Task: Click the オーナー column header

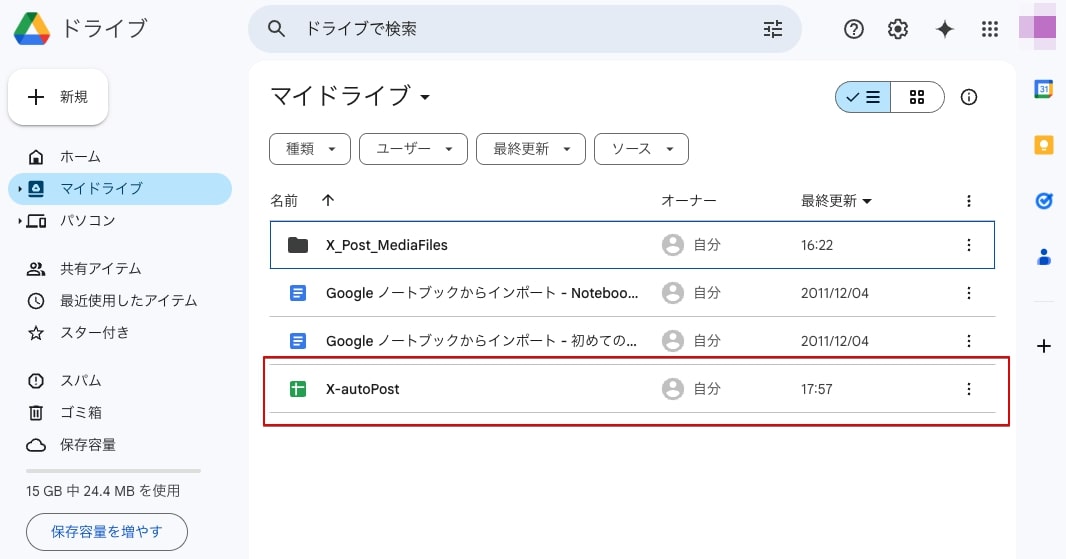Action: coord(689,201)
